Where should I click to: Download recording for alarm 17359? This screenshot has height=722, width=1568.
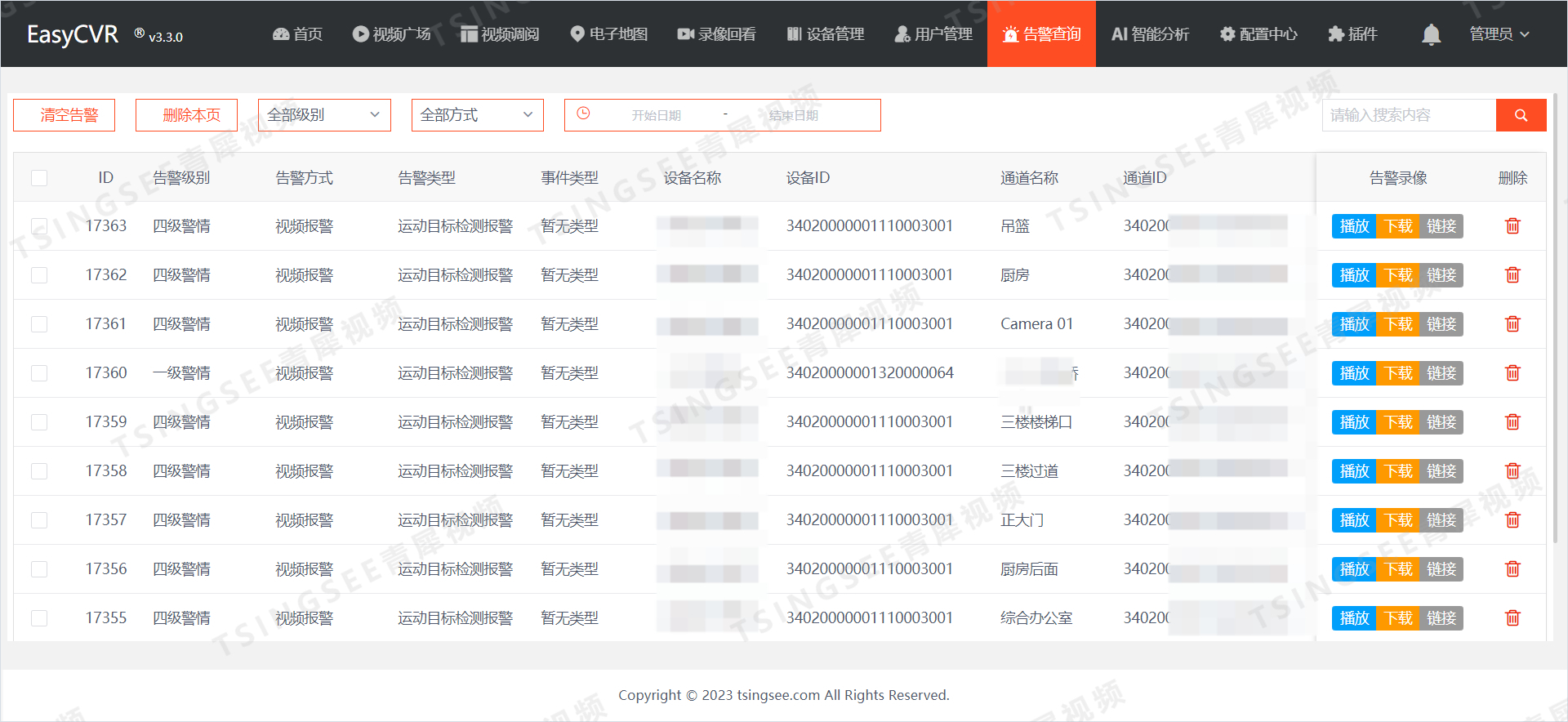(1398, 422)
